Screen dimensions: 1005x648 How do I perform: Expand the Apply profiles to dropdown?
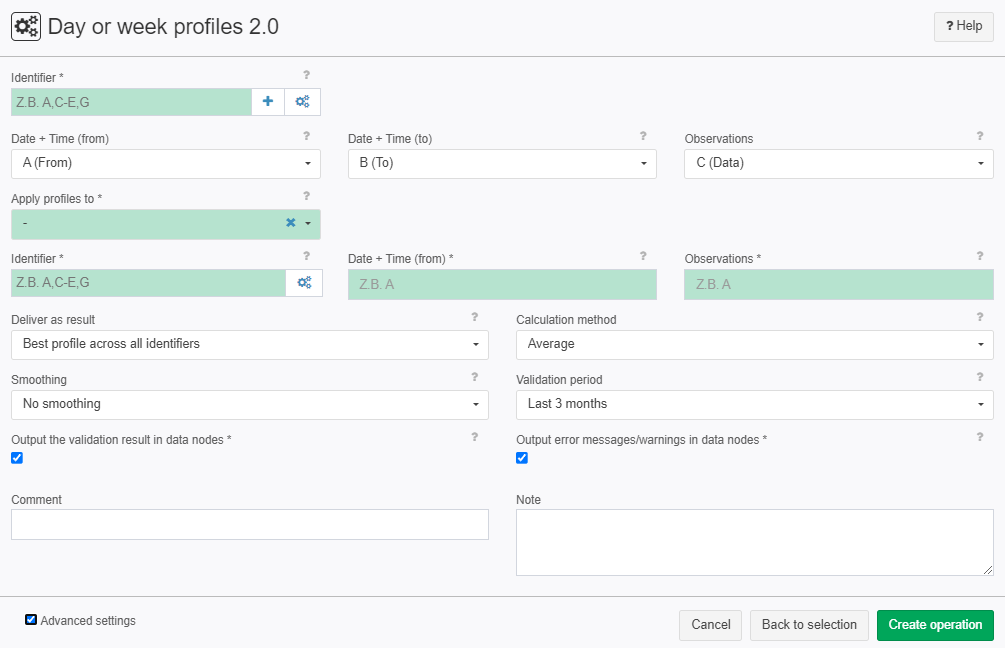(308, 224)
